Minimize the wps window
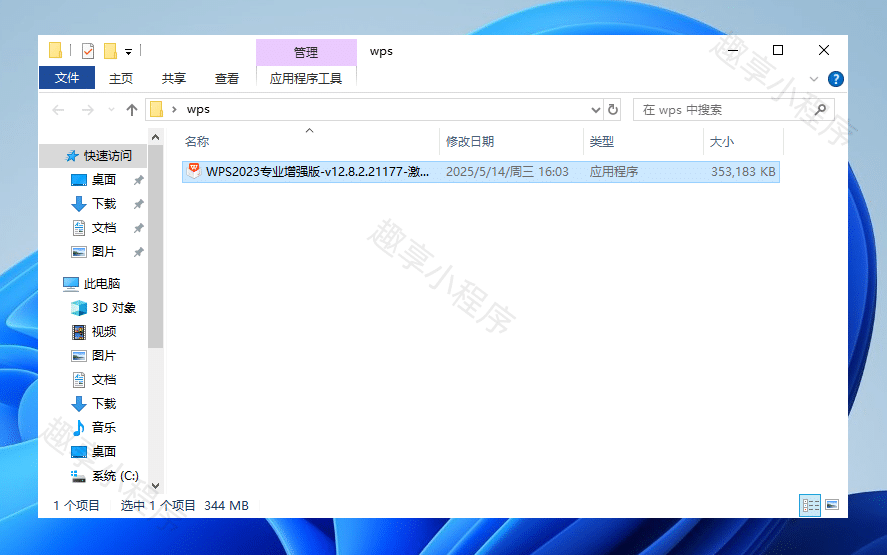 (x=733, y=50)
